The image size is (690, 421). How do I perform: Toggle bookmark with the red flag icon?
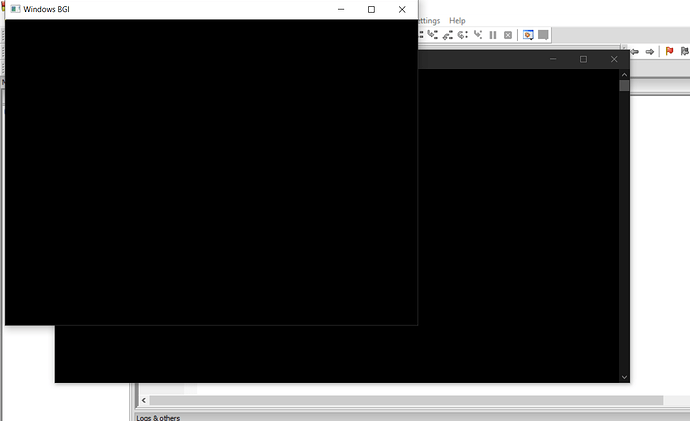[x=669, y=52]
